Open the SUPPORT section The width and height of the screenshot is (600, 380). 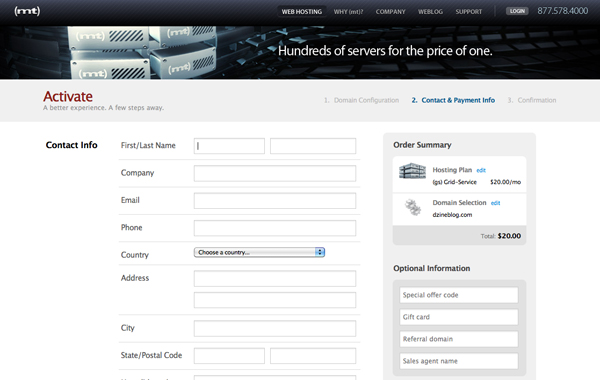click(x=468, y=11)
